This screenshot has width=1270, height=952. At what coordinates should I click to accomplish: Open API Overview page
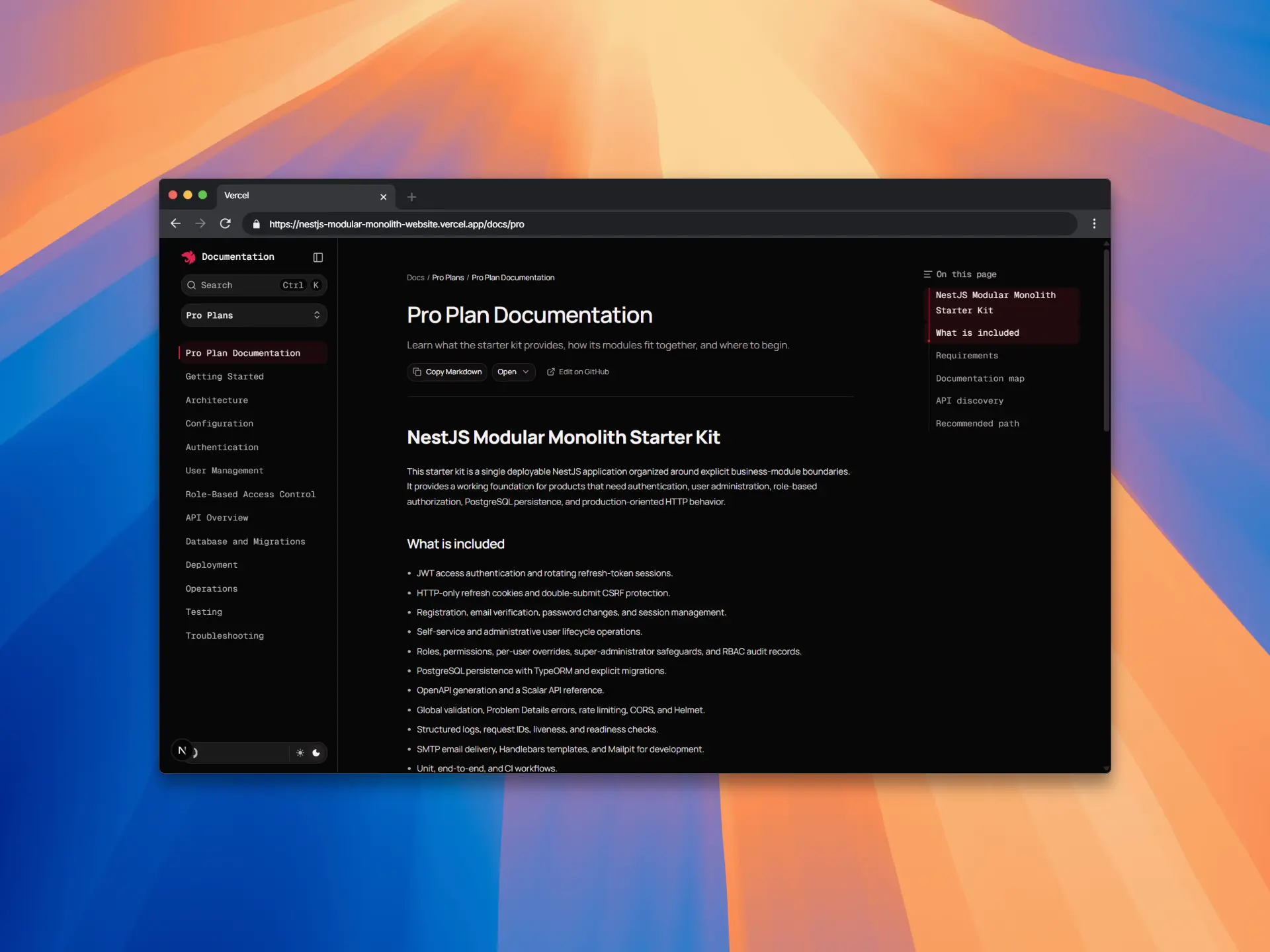(x=216, y=518)
